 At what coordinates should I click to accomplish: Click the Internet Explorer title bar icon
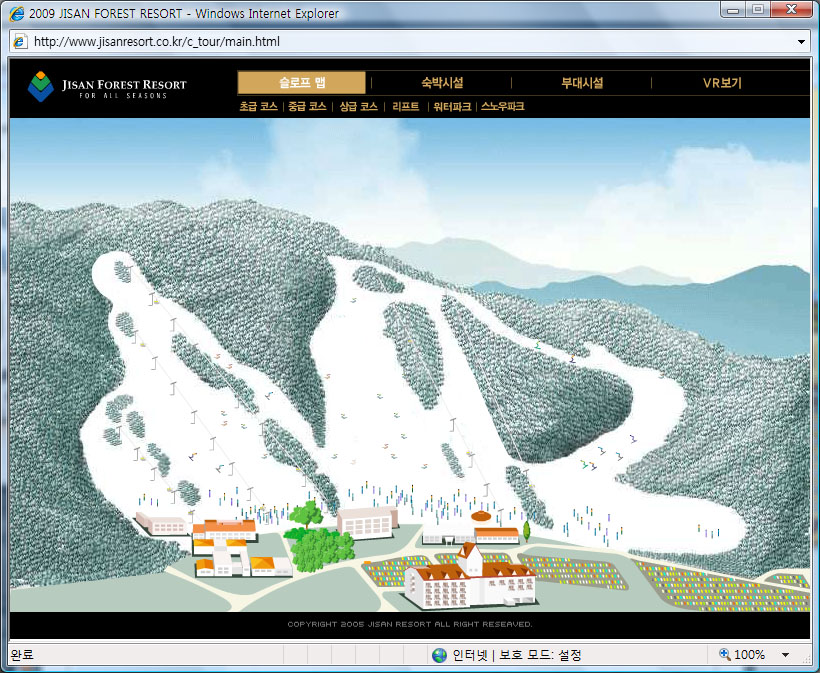click(17, 13)
